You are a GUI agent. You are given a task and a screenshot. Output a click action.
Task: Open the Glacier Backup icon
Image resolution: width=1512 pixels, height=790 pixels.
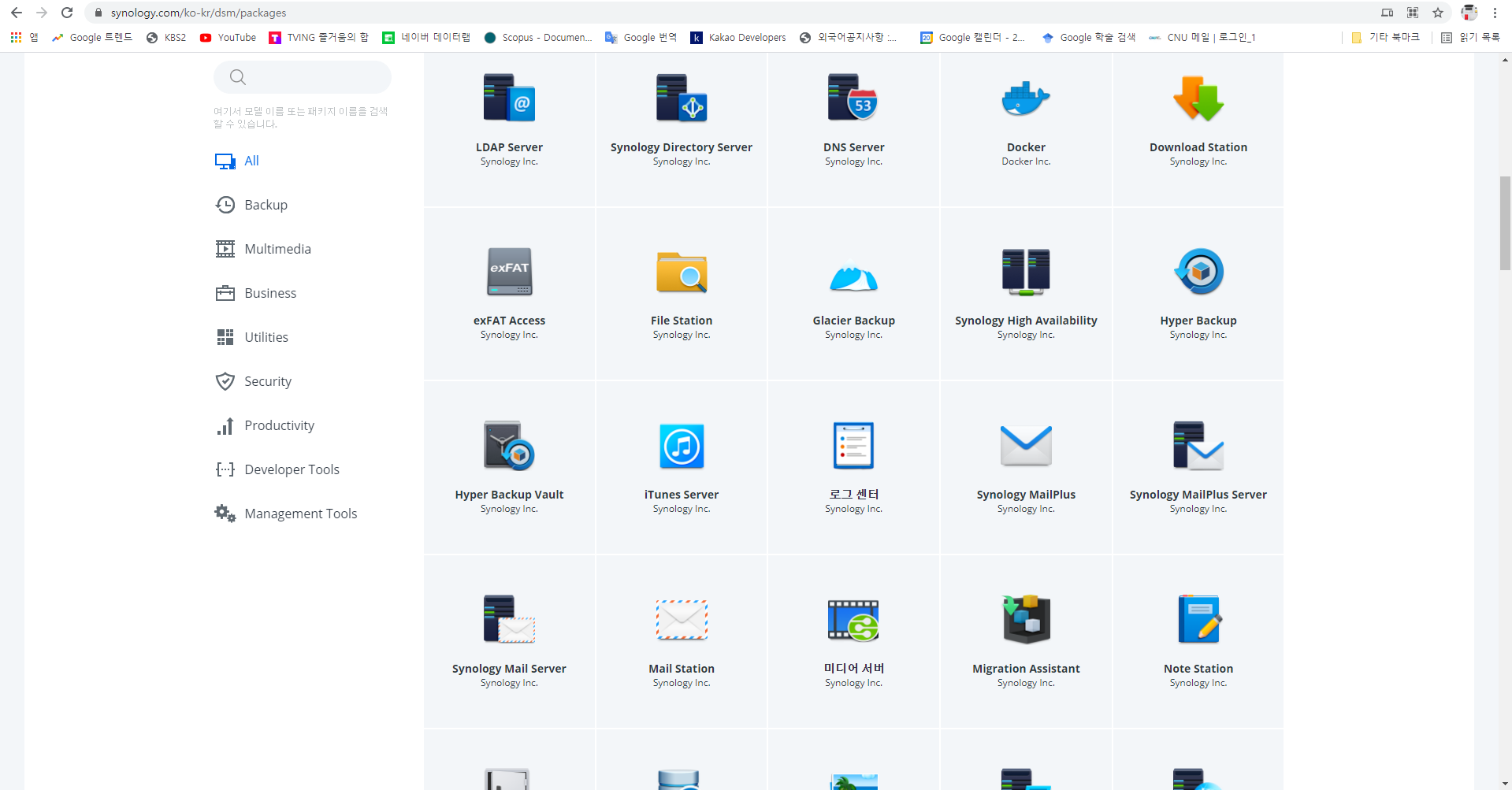tap(853, 277)
